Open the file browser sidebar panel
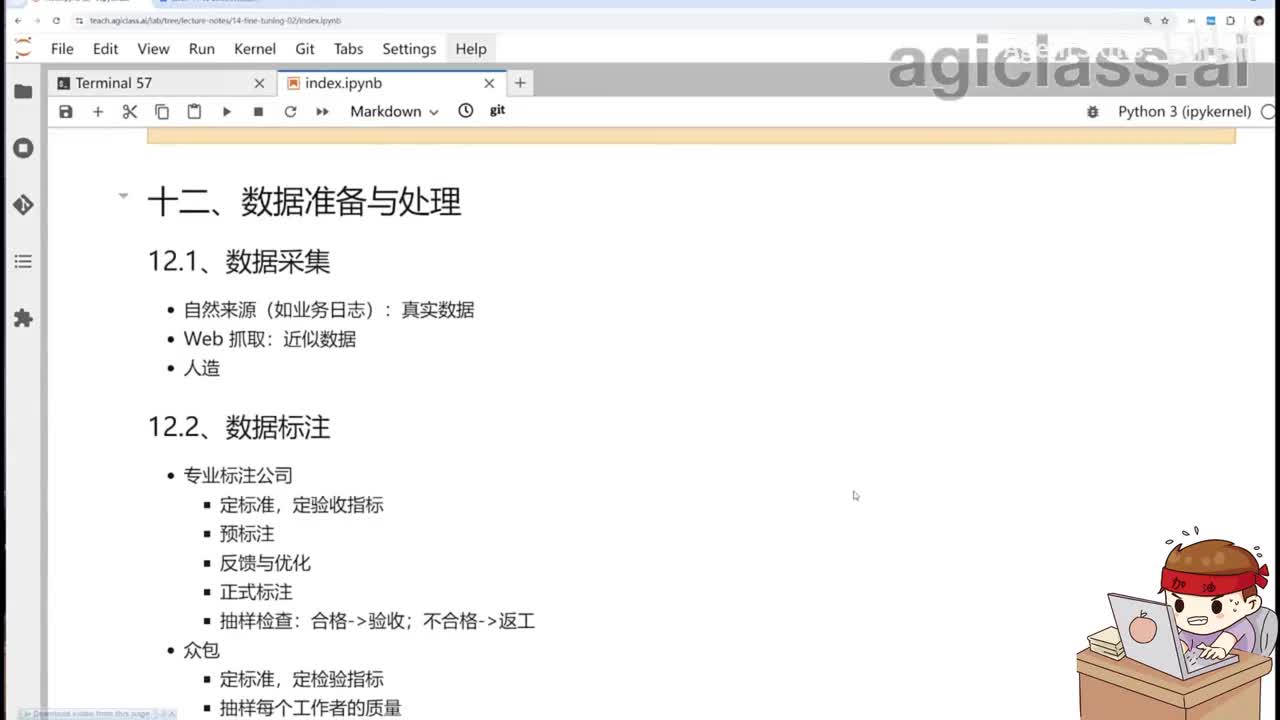This screenshot has width=1280, height=720. coord(22,91)
